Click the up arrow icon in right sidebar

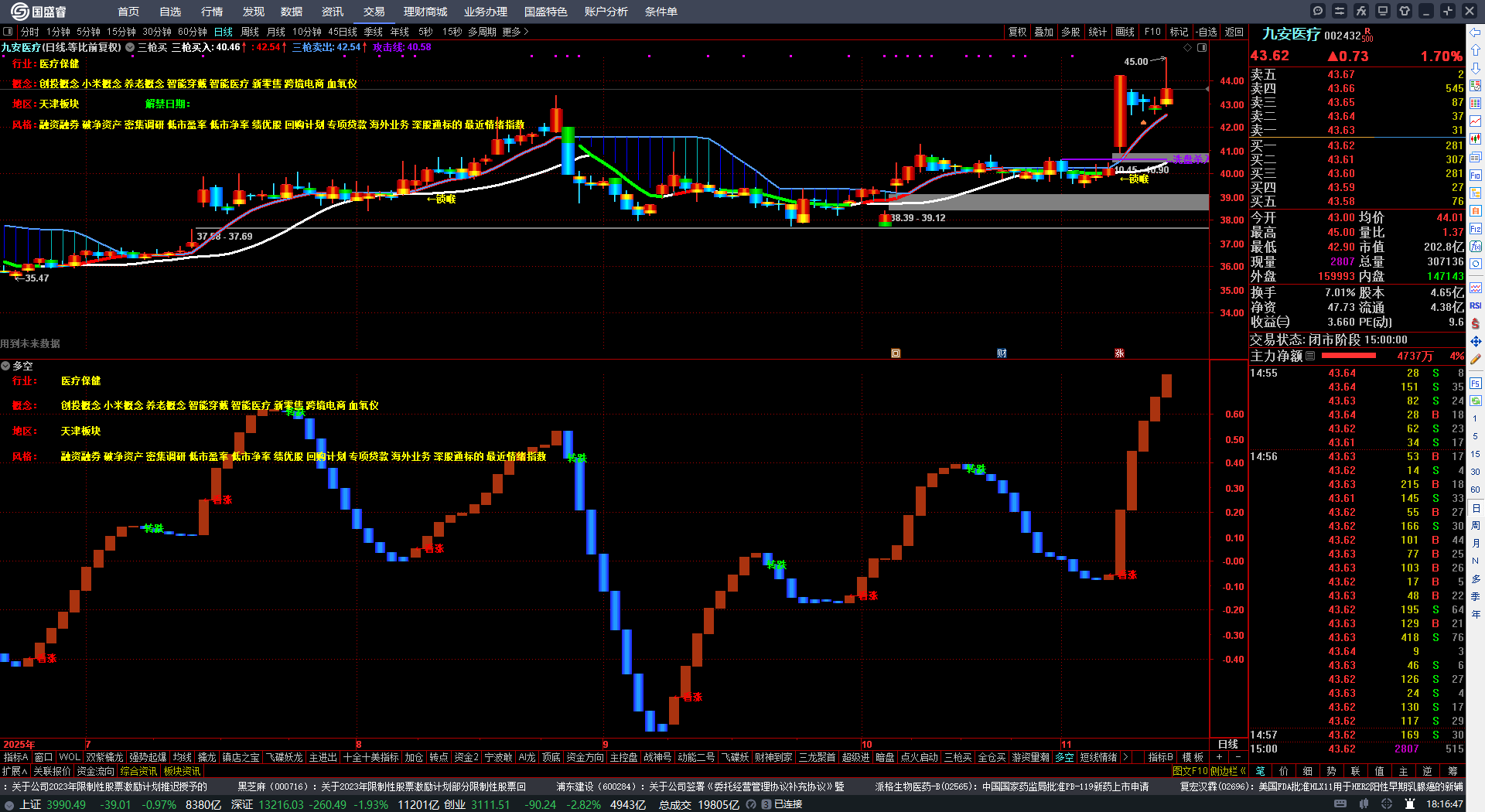pos(1476,50)
